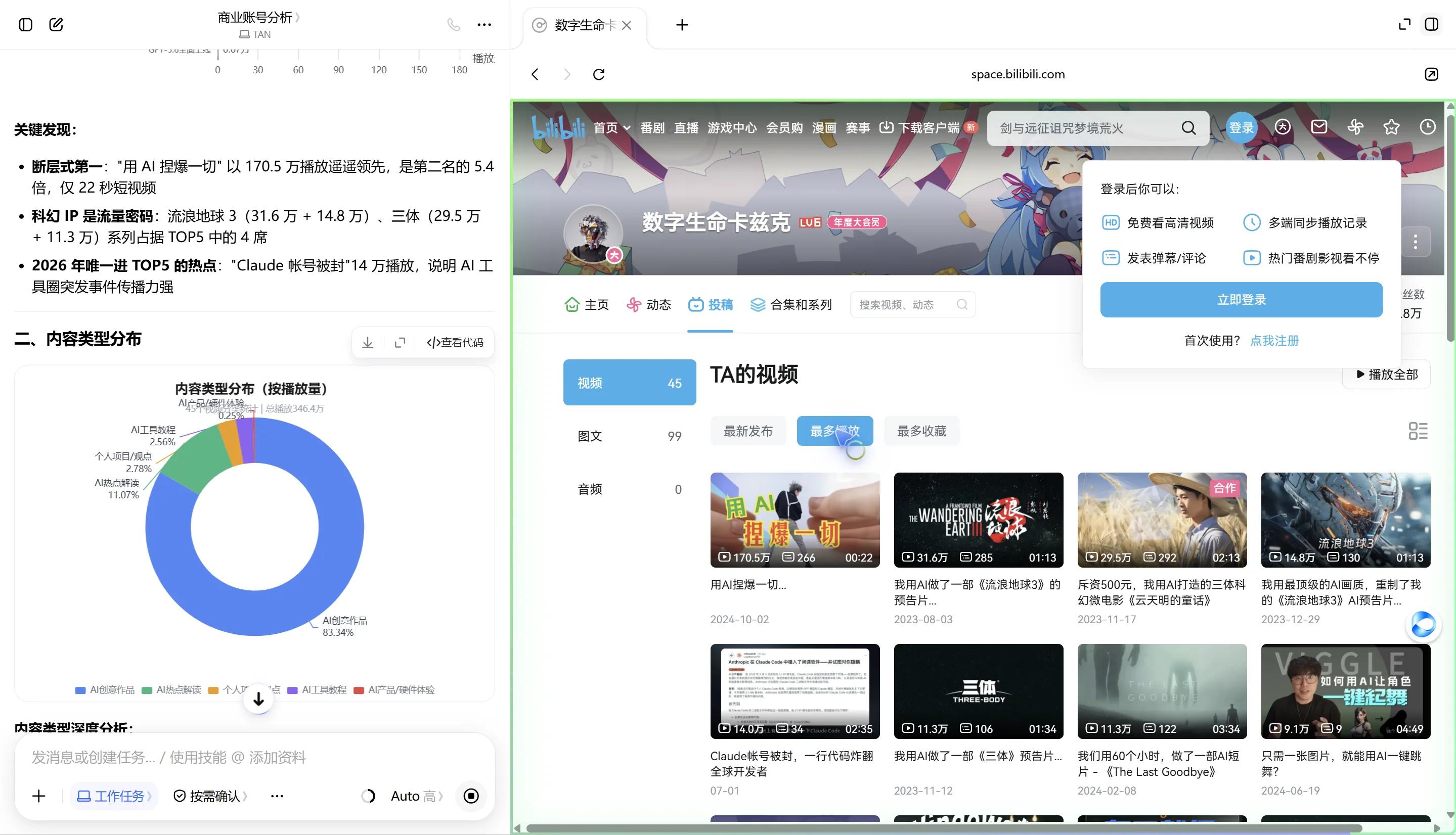The image size is (1456, 835).
Task: Open 直播 in bilibili navigation
Action: [x=686, y=127]
